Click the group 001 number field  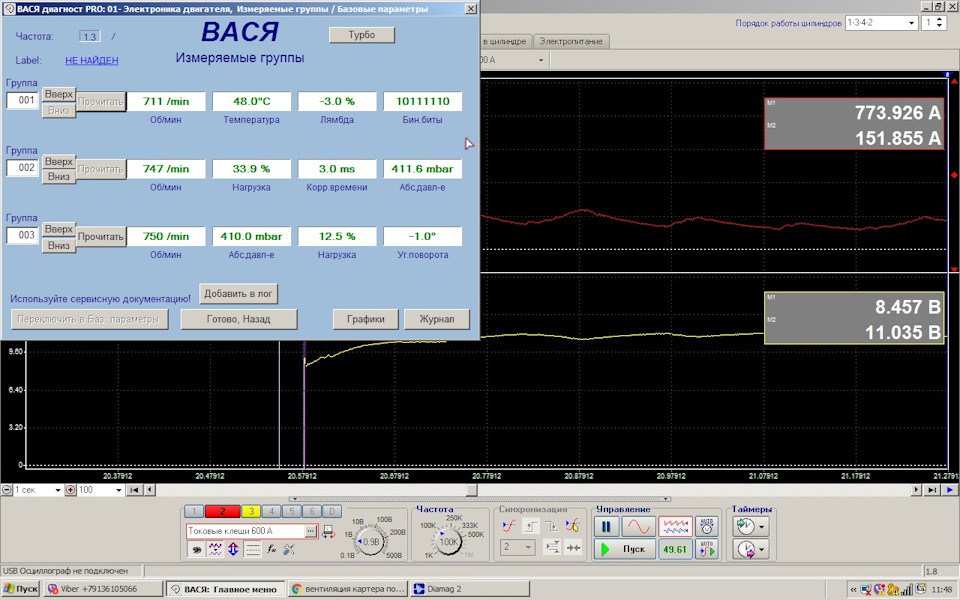(23, 100)
